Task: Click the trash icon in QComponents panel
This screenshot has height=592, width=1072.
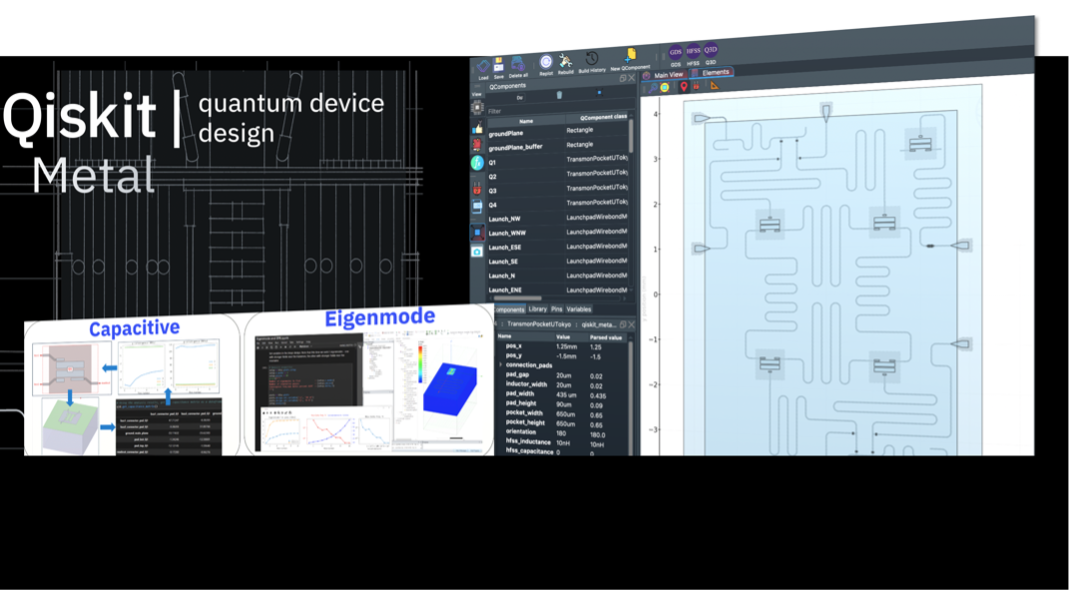Action: [559, 95]
